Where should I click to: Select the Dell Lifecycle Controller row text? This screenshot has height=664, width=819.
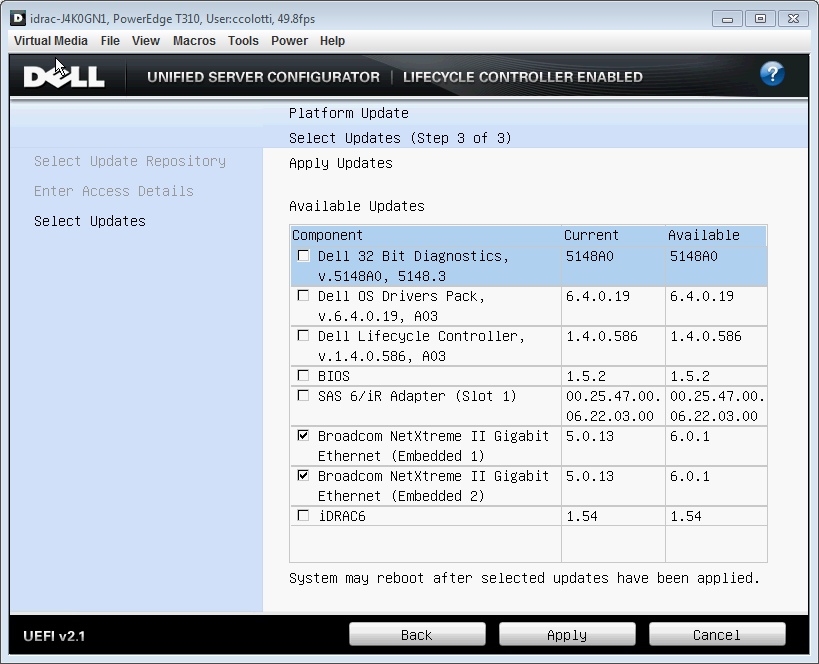(421, 346)
